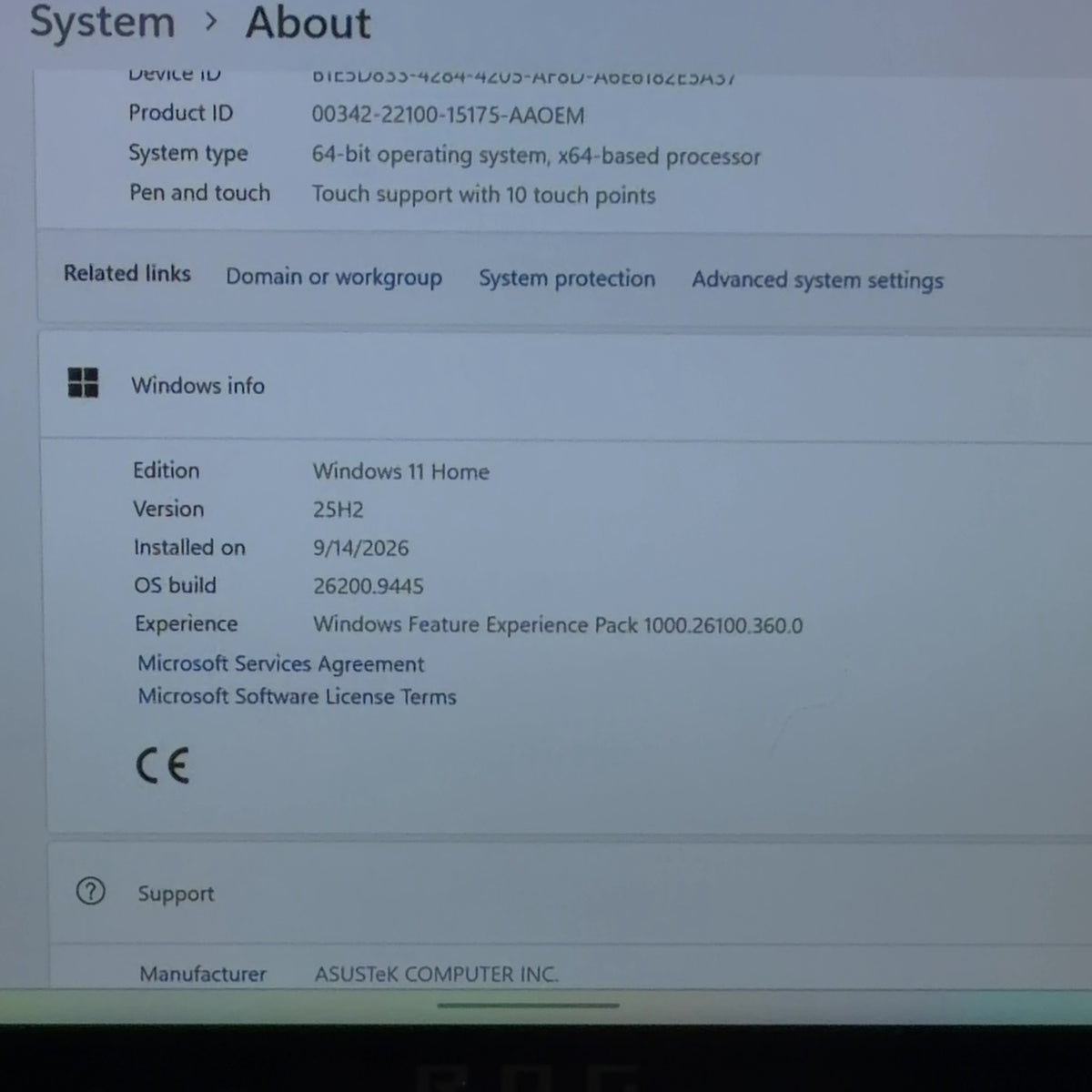Select the 64-bit operating system text
The height and width of the screenshot is (1092, 1092).
point(536,156)
